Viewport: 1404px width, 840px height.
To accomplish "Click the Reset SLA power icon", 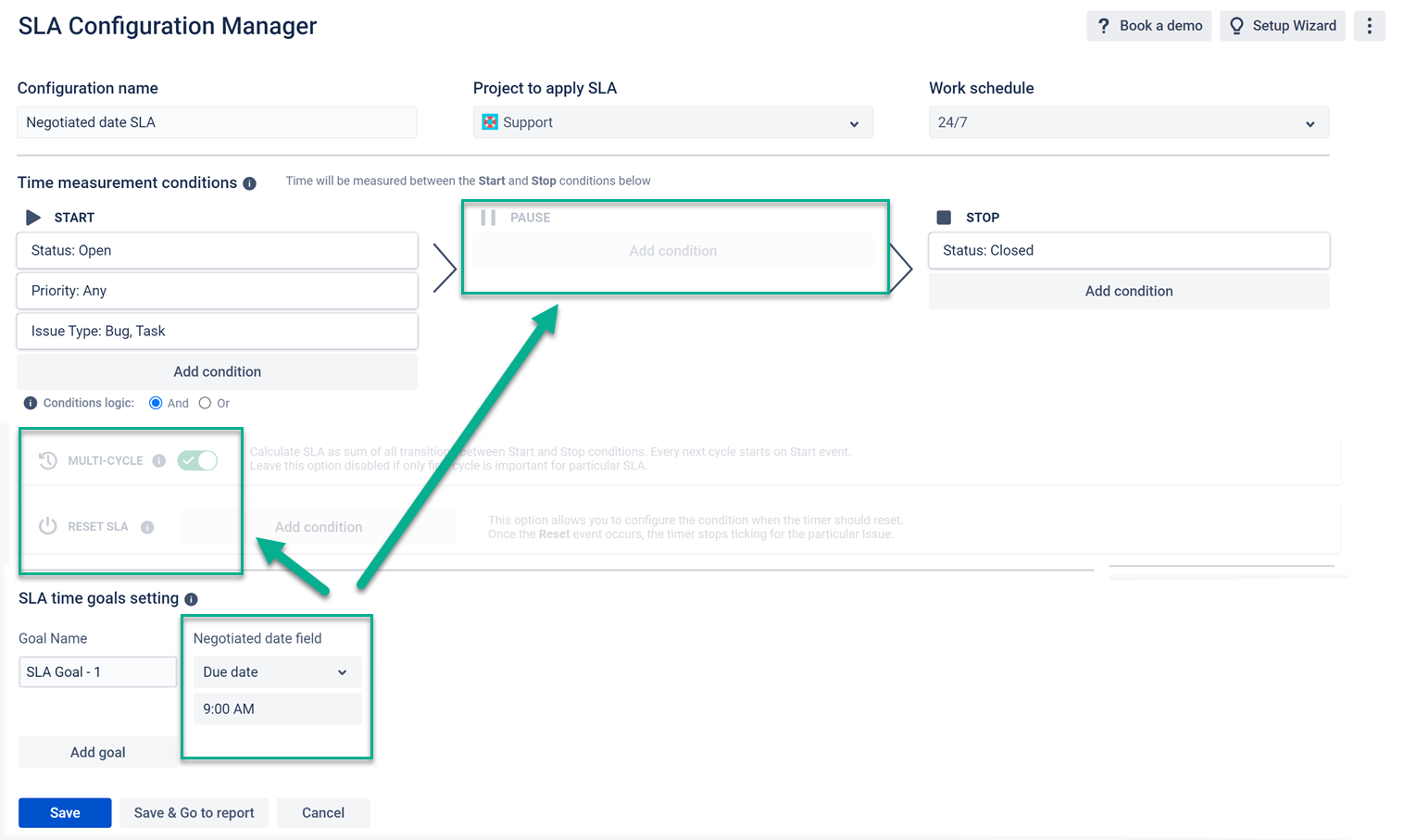I will point(48,526).
